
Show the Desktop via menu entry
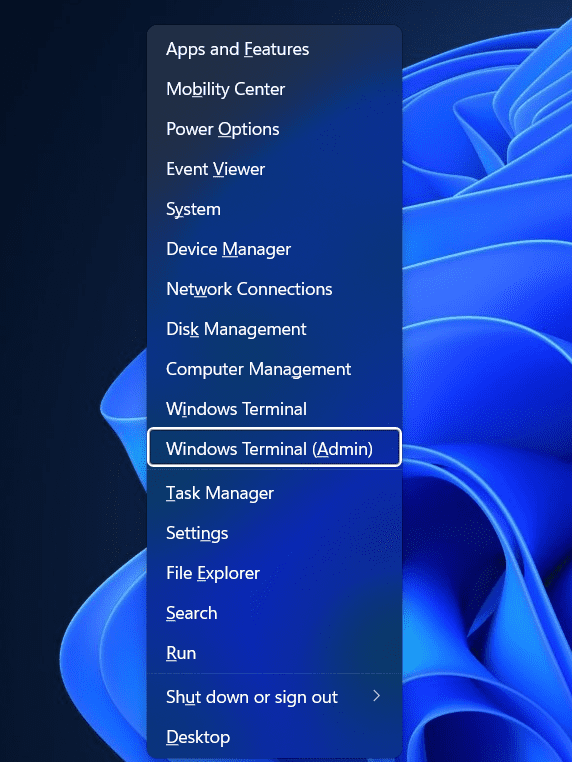coord(275,737)
